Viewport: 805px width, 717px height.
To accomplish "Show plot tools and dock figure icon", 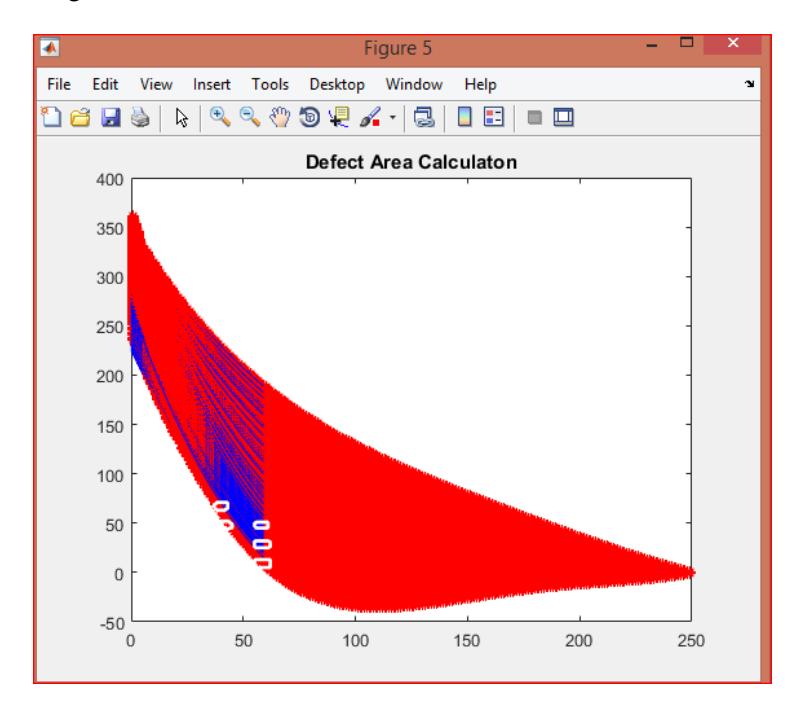I will [x=563, y=118].
